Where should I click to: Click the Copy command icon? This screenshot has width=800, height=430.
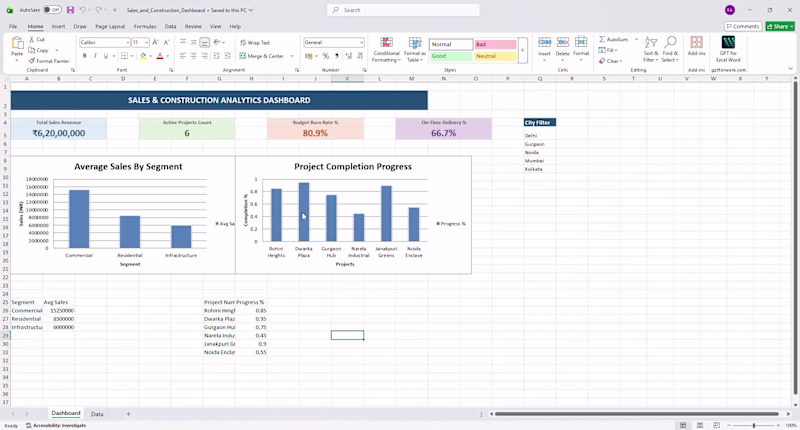pyautogui.click(x=32, y=50)
